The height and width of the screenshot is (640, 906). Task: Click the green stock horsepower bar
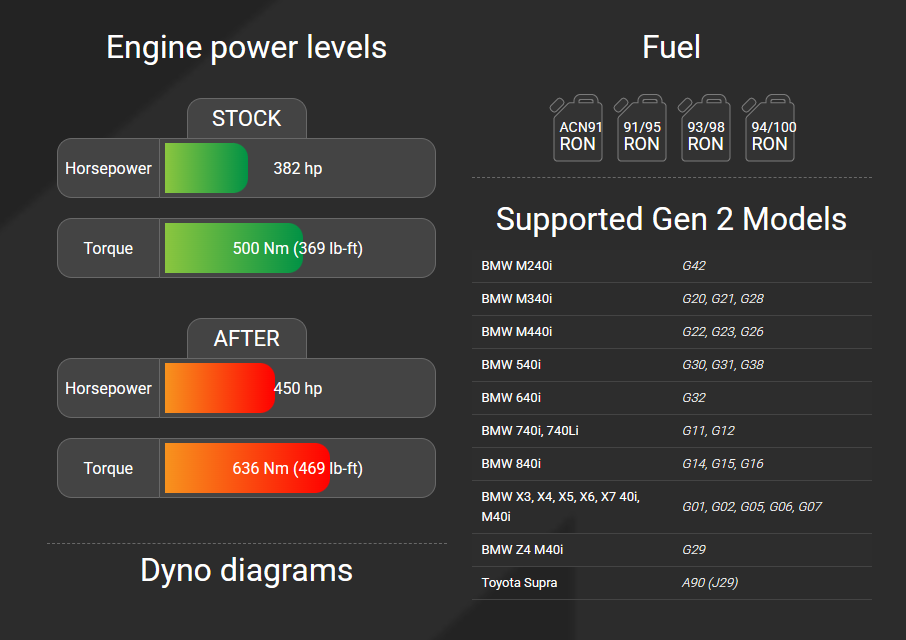[205, 168]
